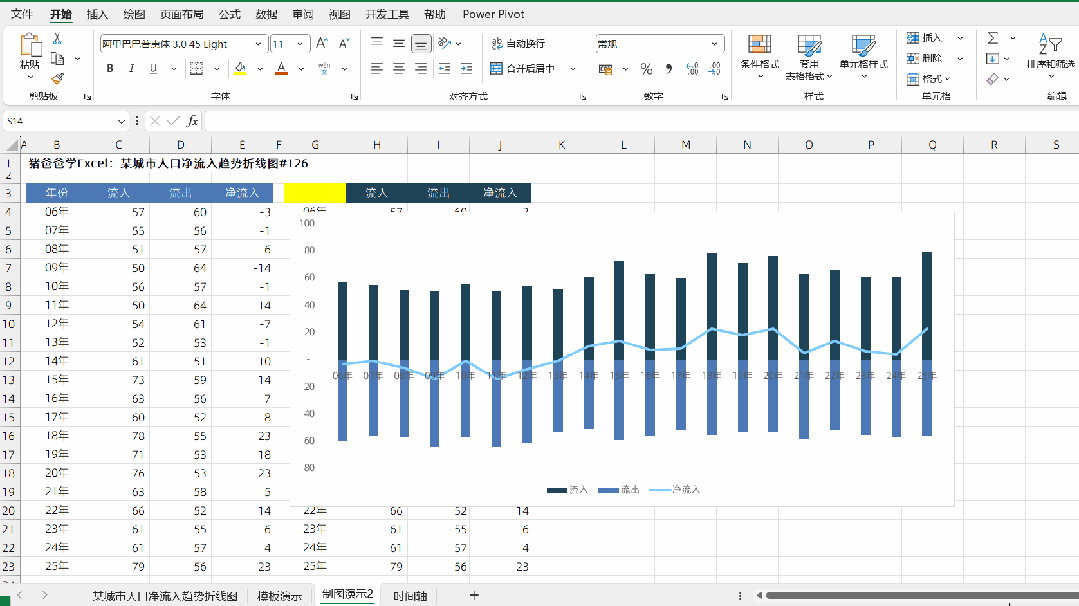Click the Select All corner triangle

(12, 144)
